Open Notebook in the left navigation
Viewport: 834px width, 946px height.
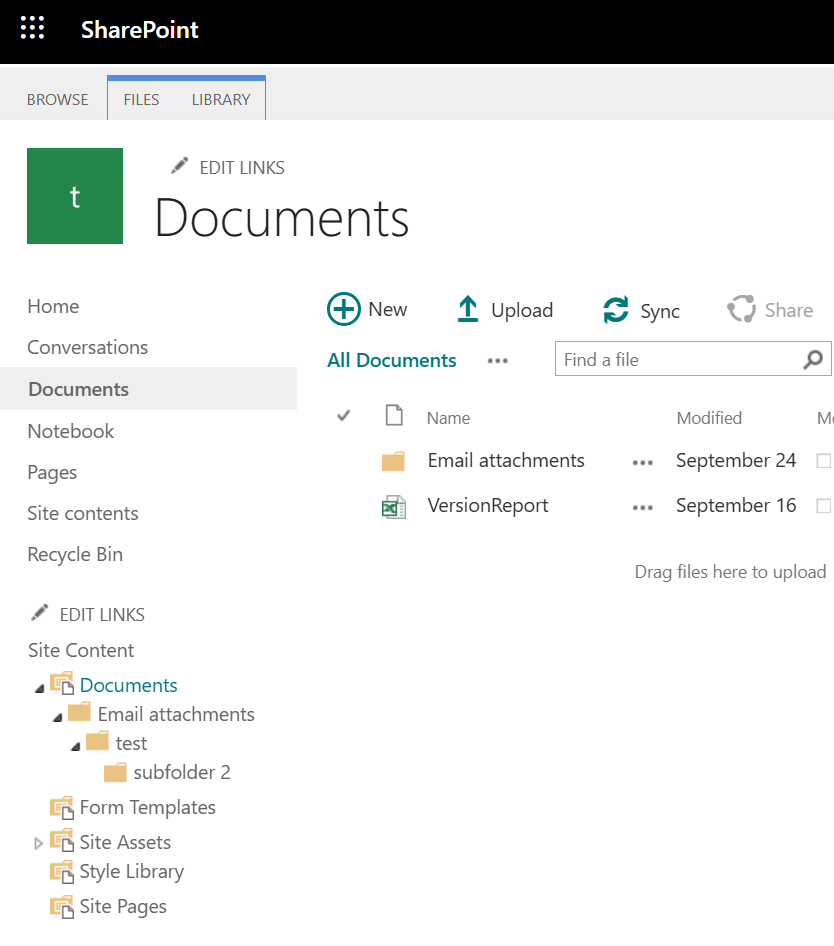pyautogui.click(x=71, y=431)
